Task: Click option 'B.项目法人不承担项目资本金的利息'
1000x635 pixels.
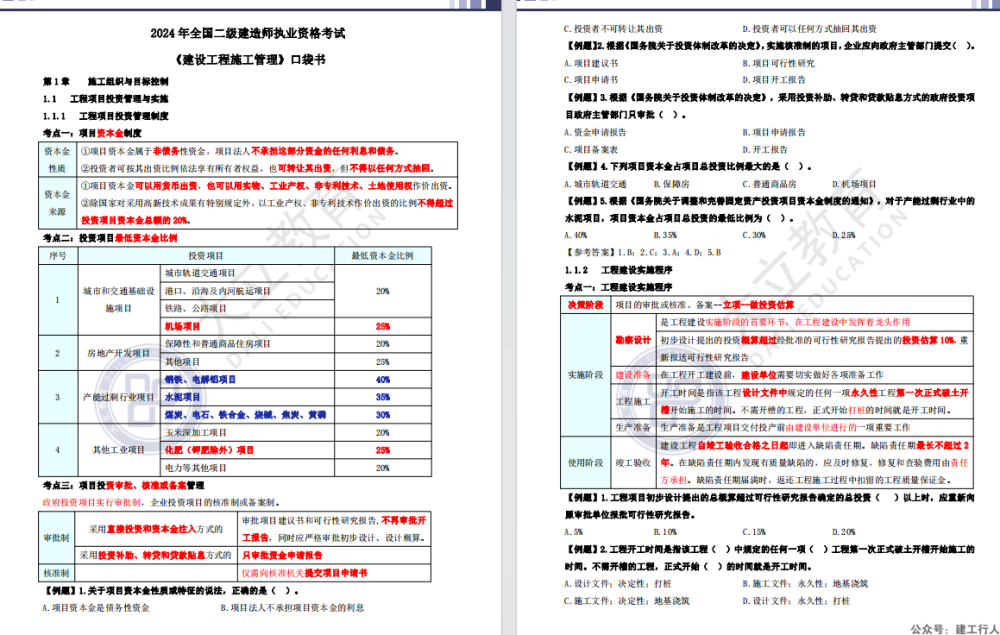Action: tap(292, 608)
